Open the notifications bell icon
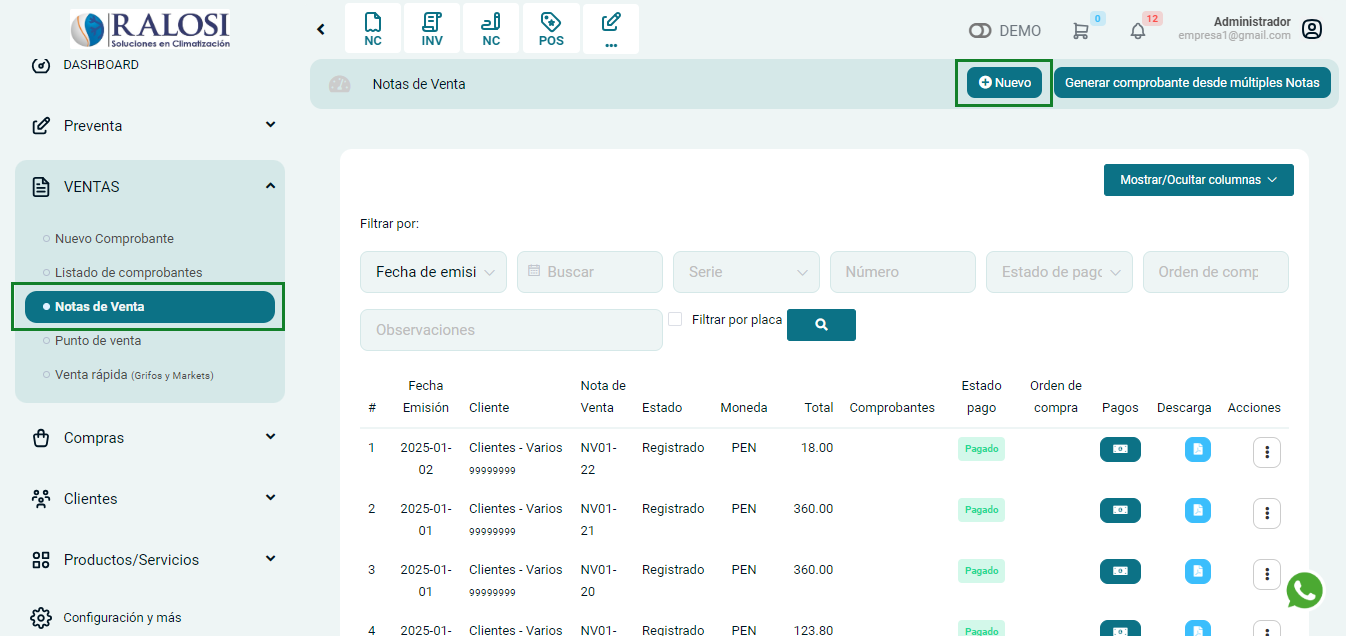1346x636 pixels. click(x=1138, y=31)
